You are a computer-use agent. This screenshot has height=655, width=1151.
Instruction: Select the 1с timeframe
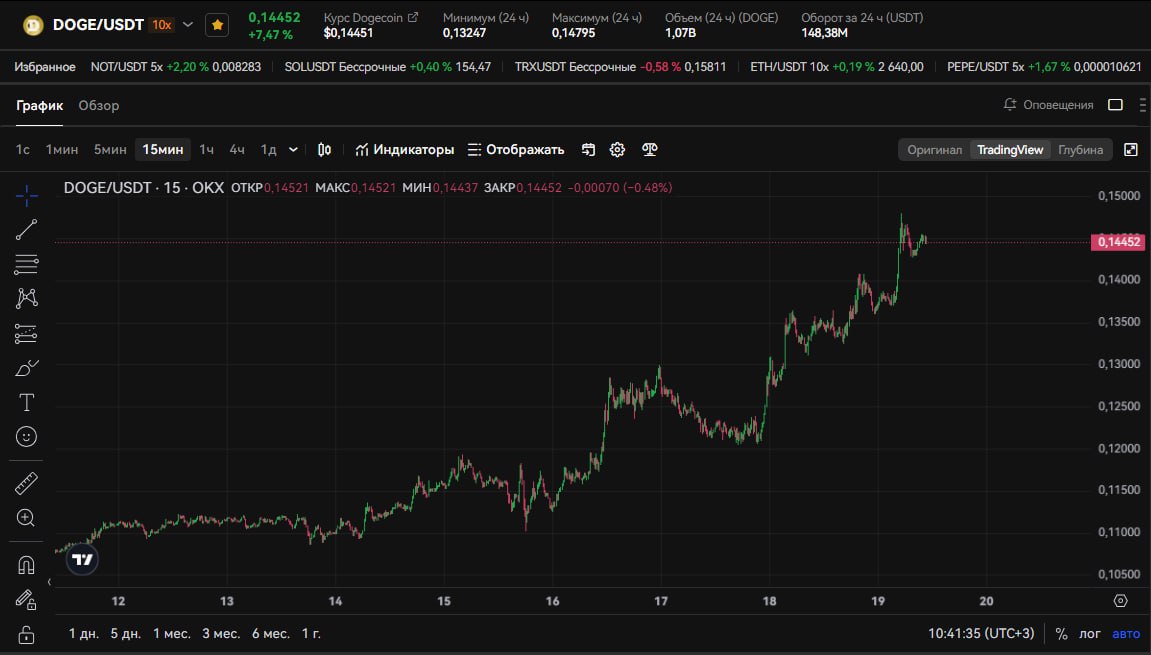click(23, 150)
